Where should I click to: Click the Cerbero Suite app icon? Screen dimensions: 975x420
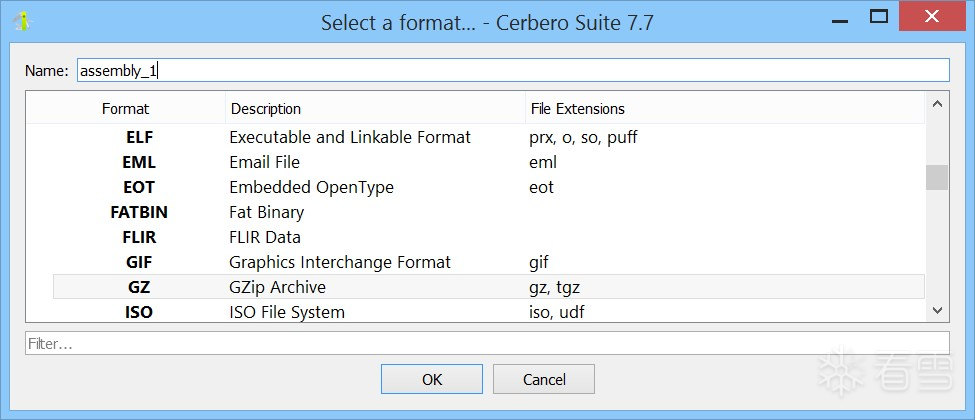pyautogui.click(x=22, y=22)
